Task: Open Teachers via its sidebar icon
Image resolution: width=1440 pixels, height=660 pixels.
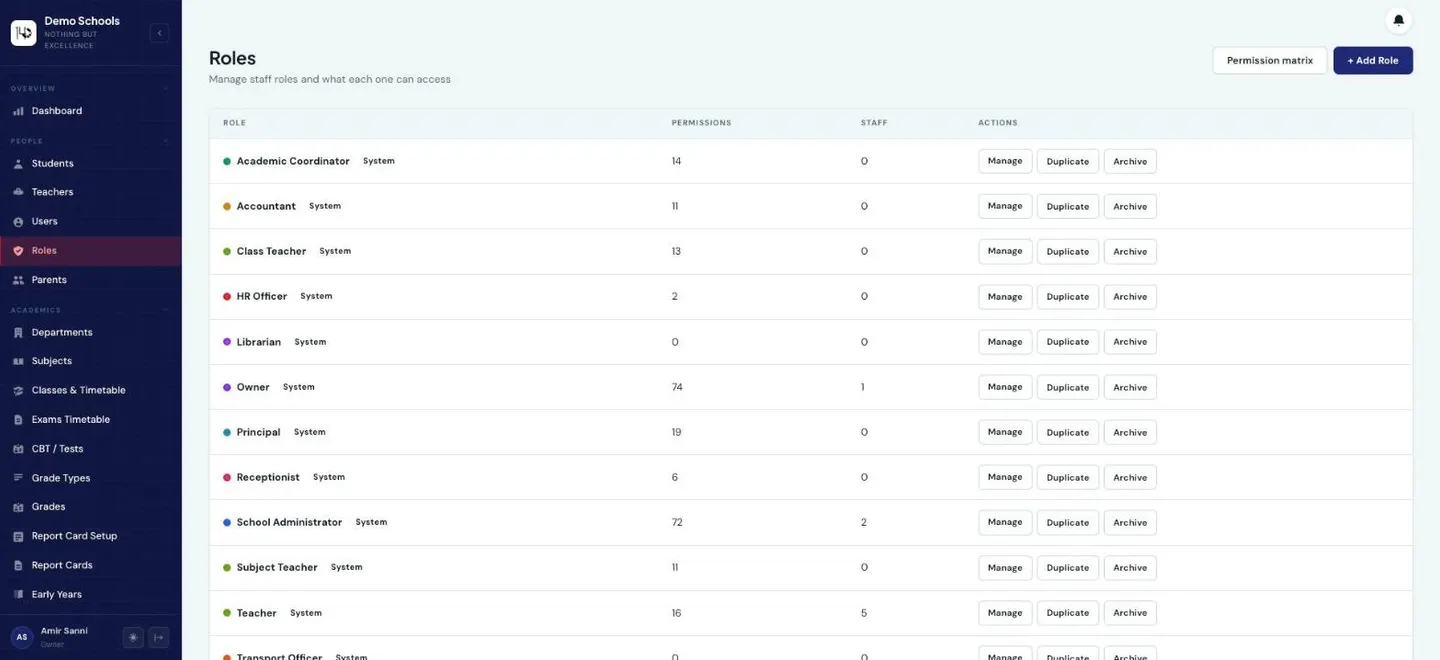Action: (x=18, y=192)
